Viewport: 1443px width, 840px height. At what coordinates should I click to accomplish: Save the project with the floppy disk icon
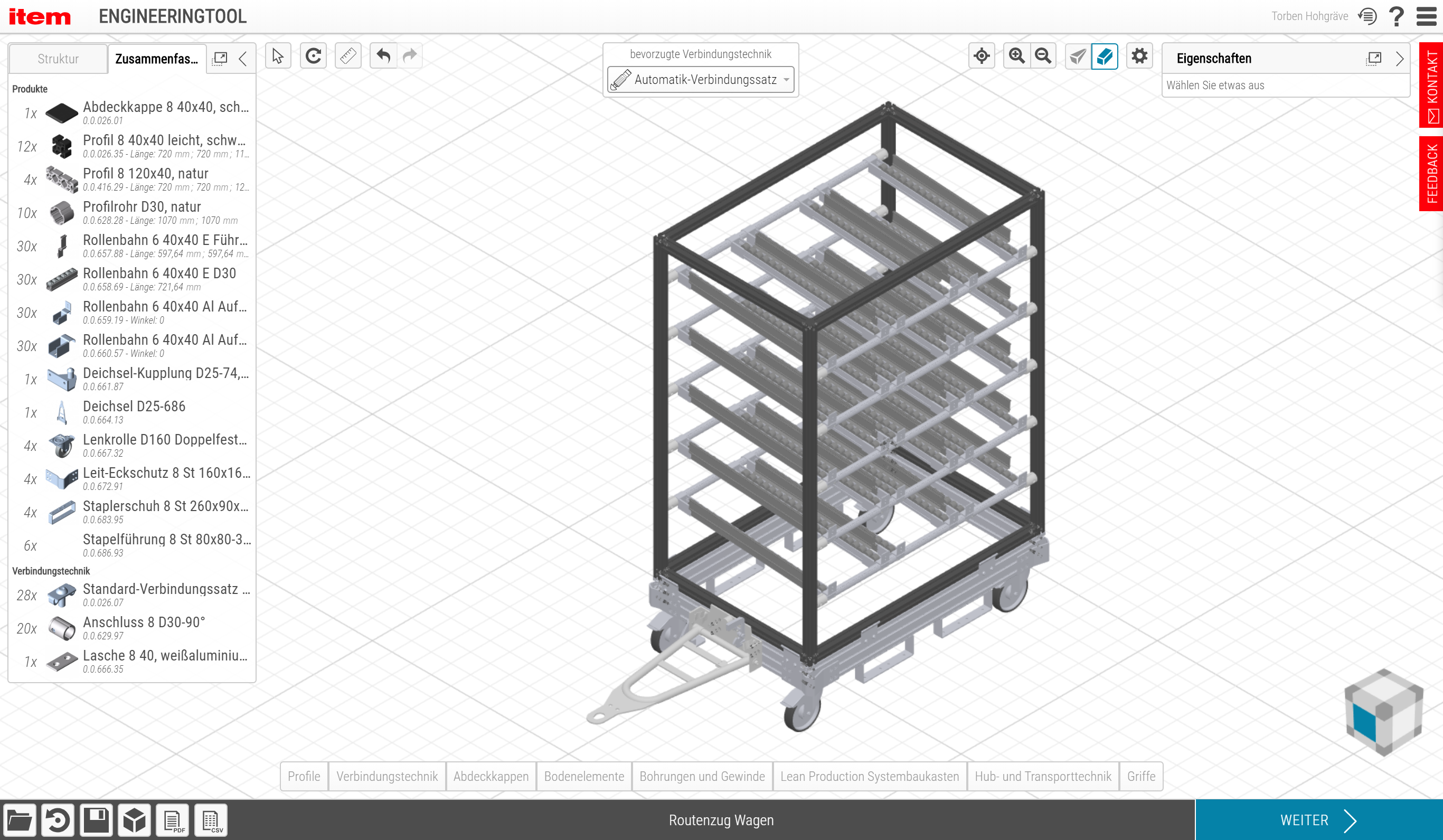tap(96, 820)
